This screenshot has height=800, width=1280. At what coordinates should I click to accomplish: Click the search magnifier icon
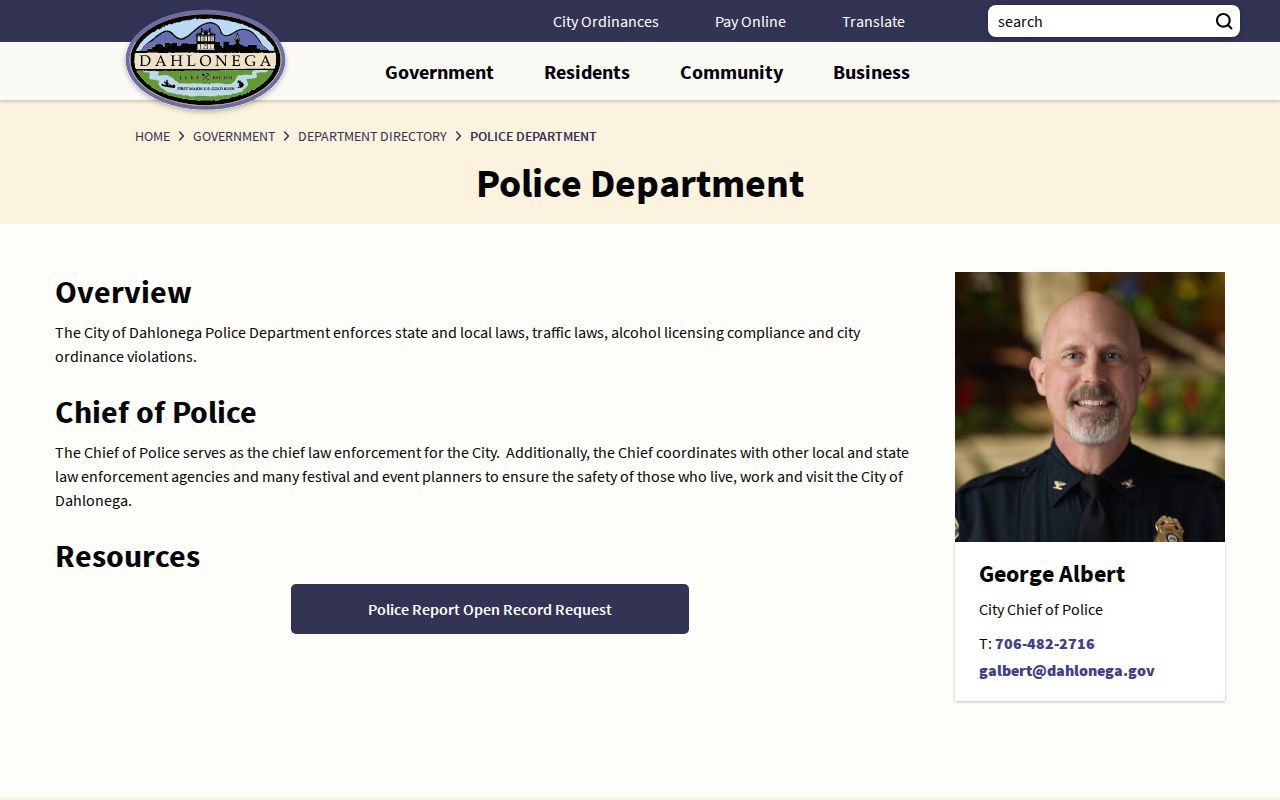(1224, 22)
